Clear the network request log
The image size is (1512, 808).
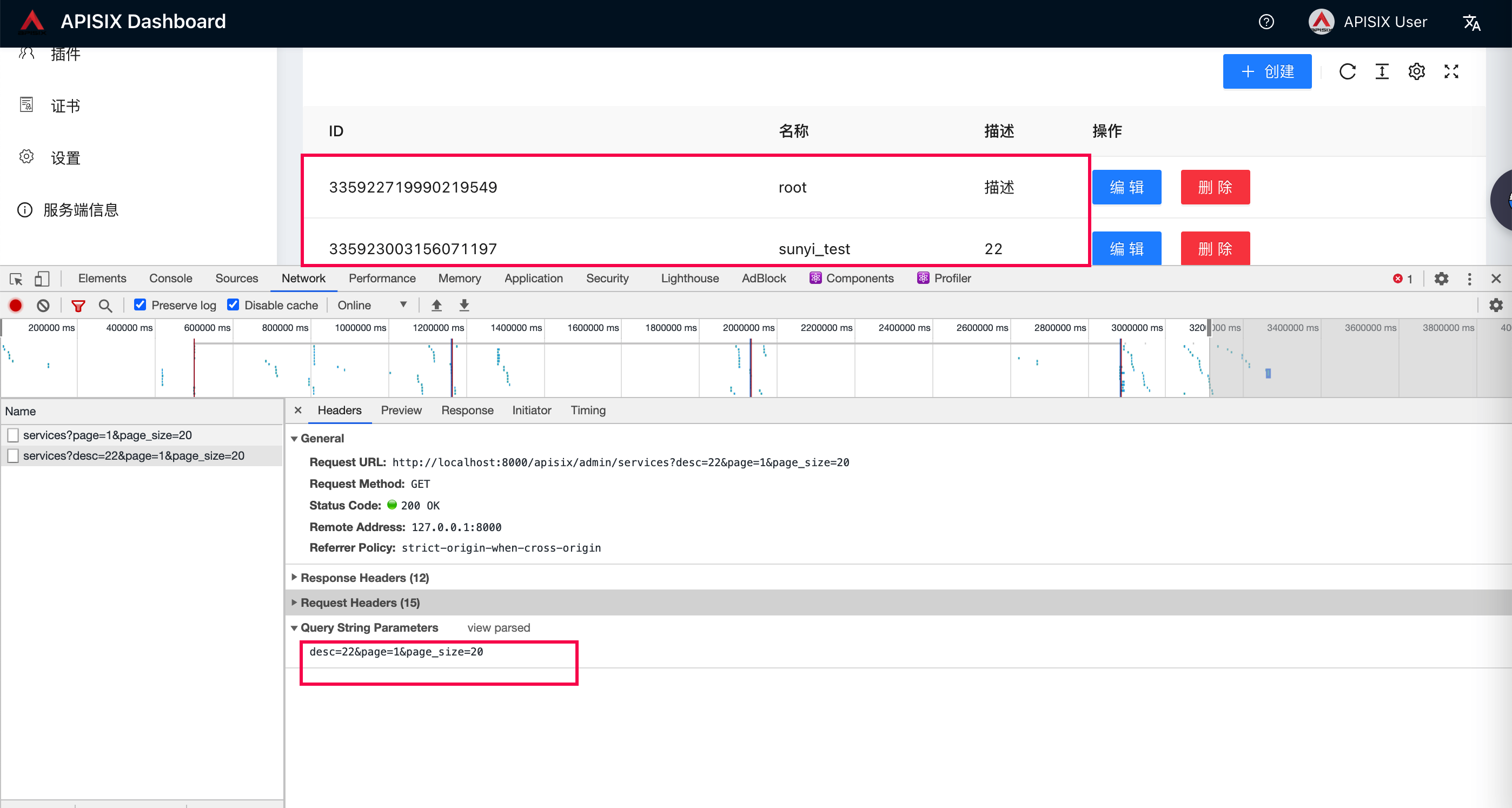(43, 306)
